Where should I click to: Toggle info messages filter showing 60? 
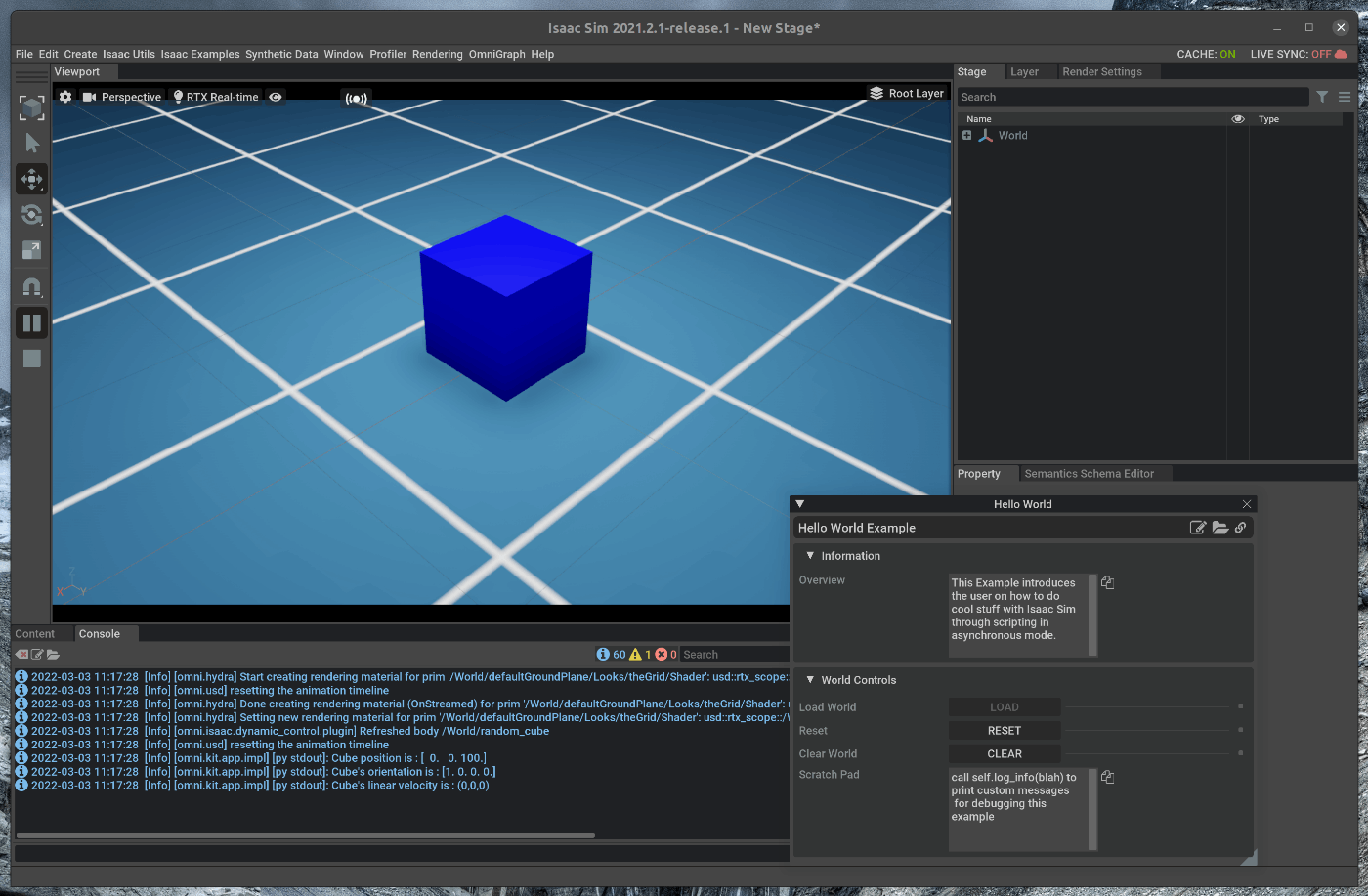(612, 655)
